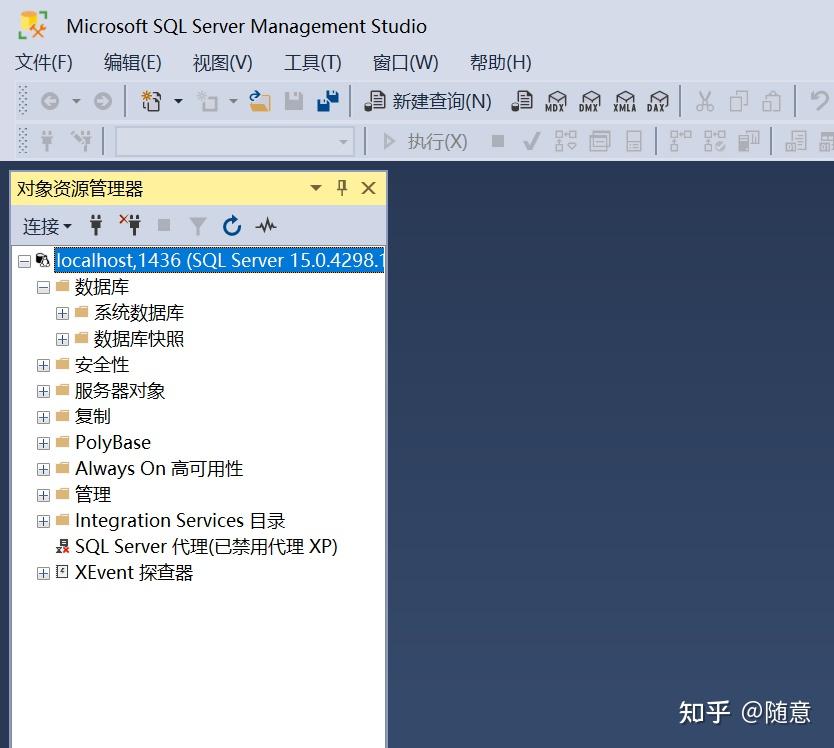This screenshot has width=834, height=748.
Task: Collapse the 数据库 folder
Action: [x=43, y=288]
